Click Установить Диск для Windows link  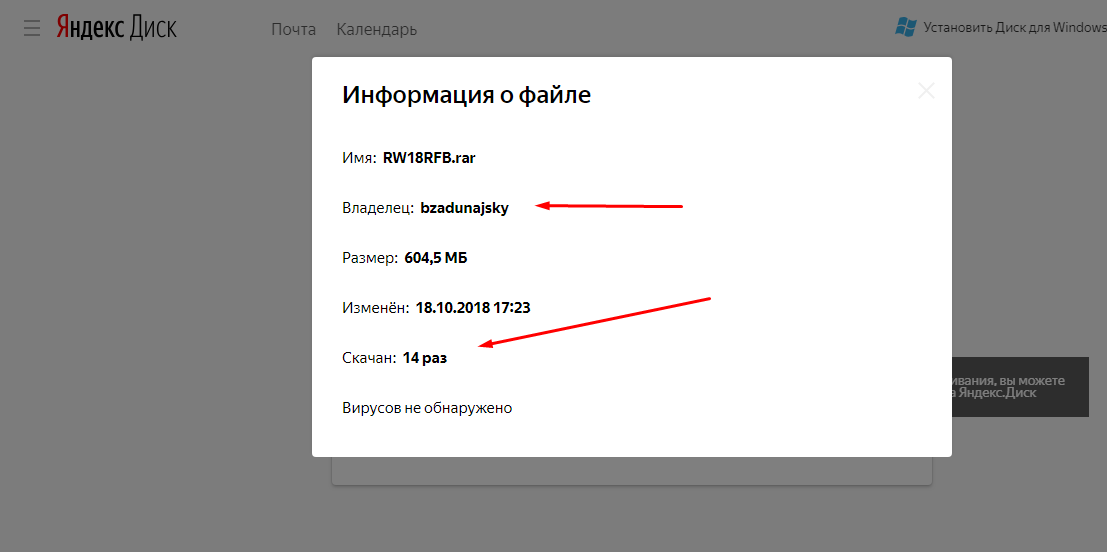pos(1015,28)
